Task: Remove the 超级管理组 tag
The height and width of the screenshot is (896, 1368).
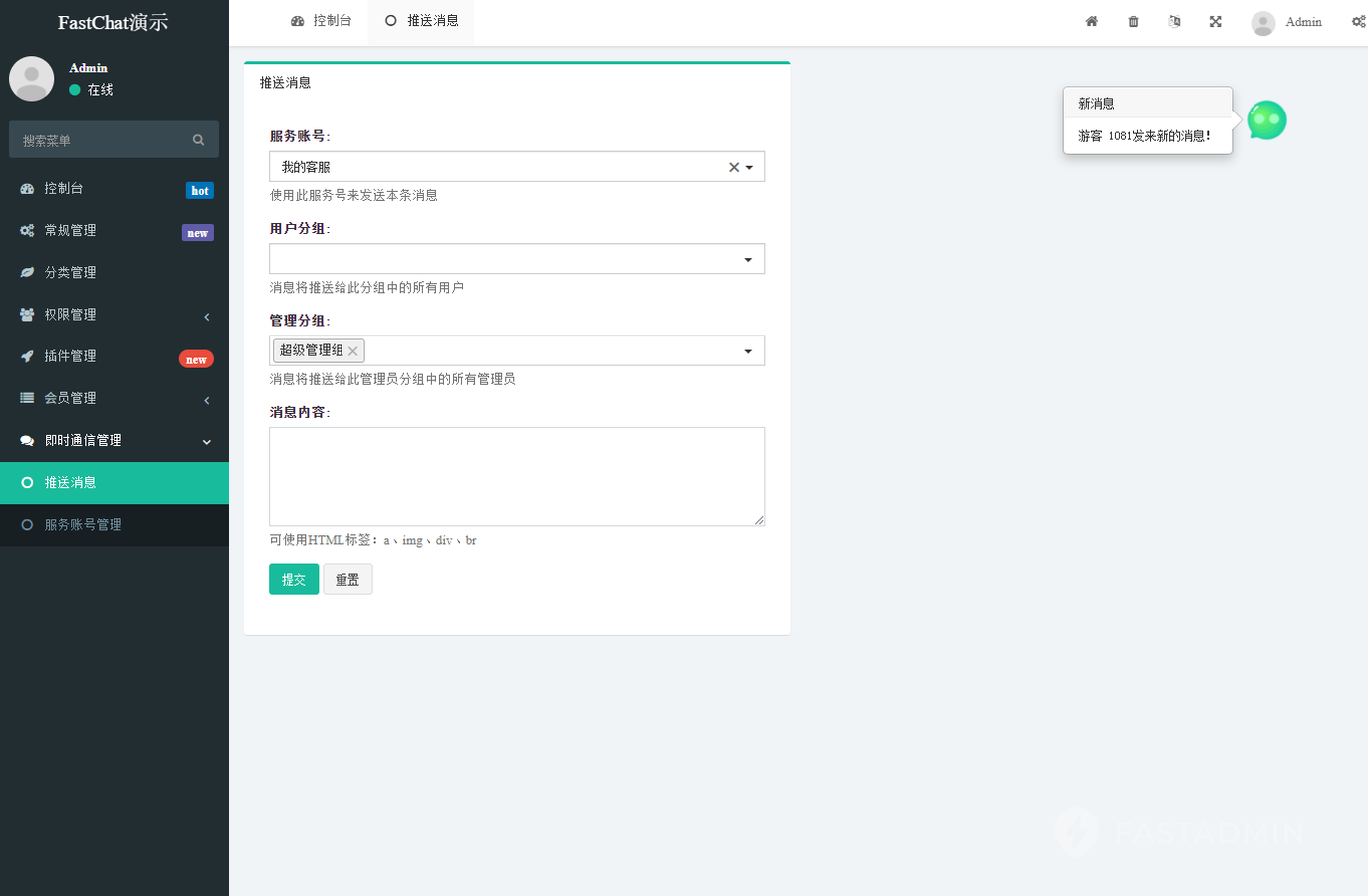Action: [x=353, y=351]
